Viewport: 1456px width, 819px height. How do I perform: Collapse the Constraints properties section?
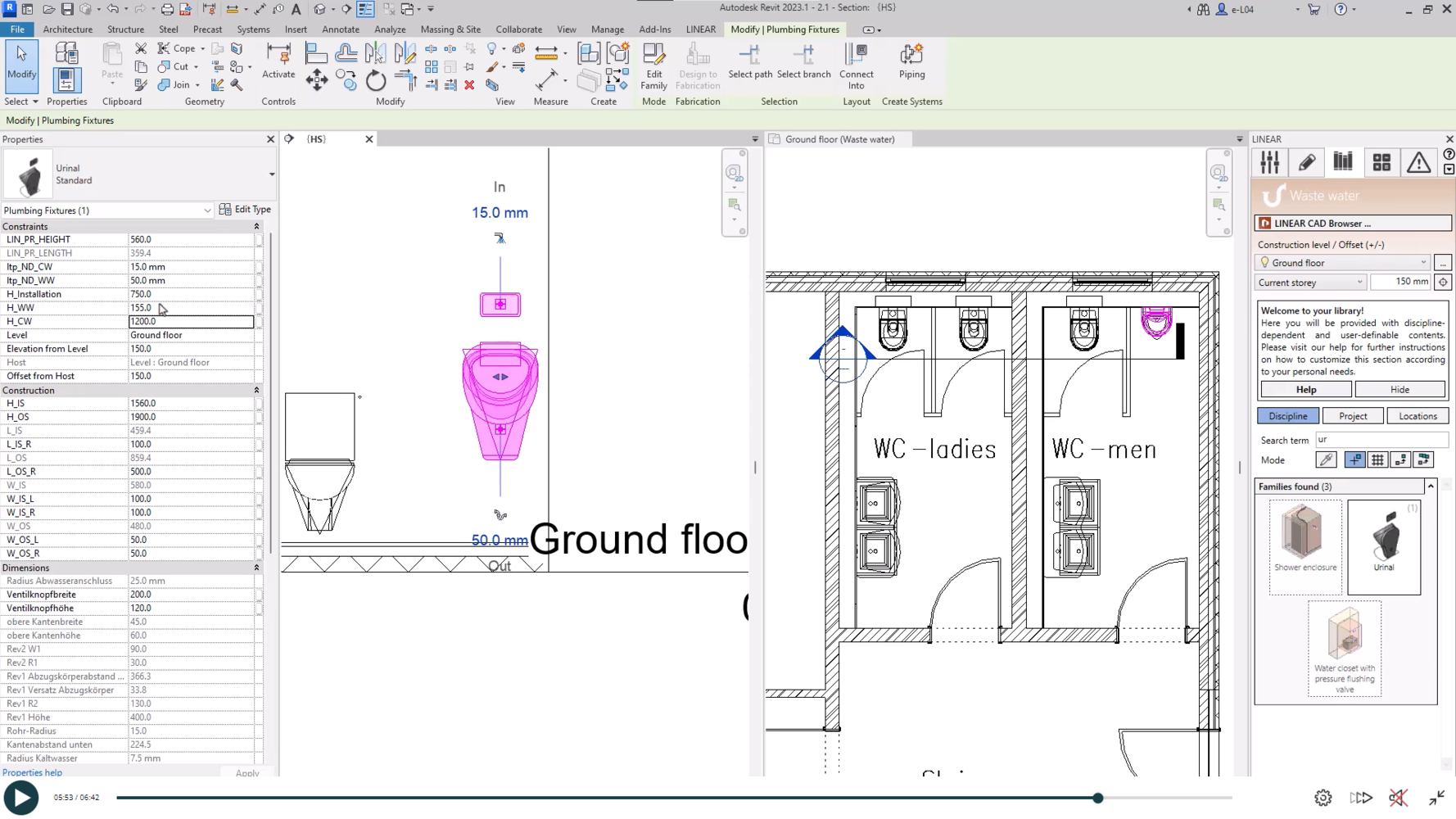[256, 227]
